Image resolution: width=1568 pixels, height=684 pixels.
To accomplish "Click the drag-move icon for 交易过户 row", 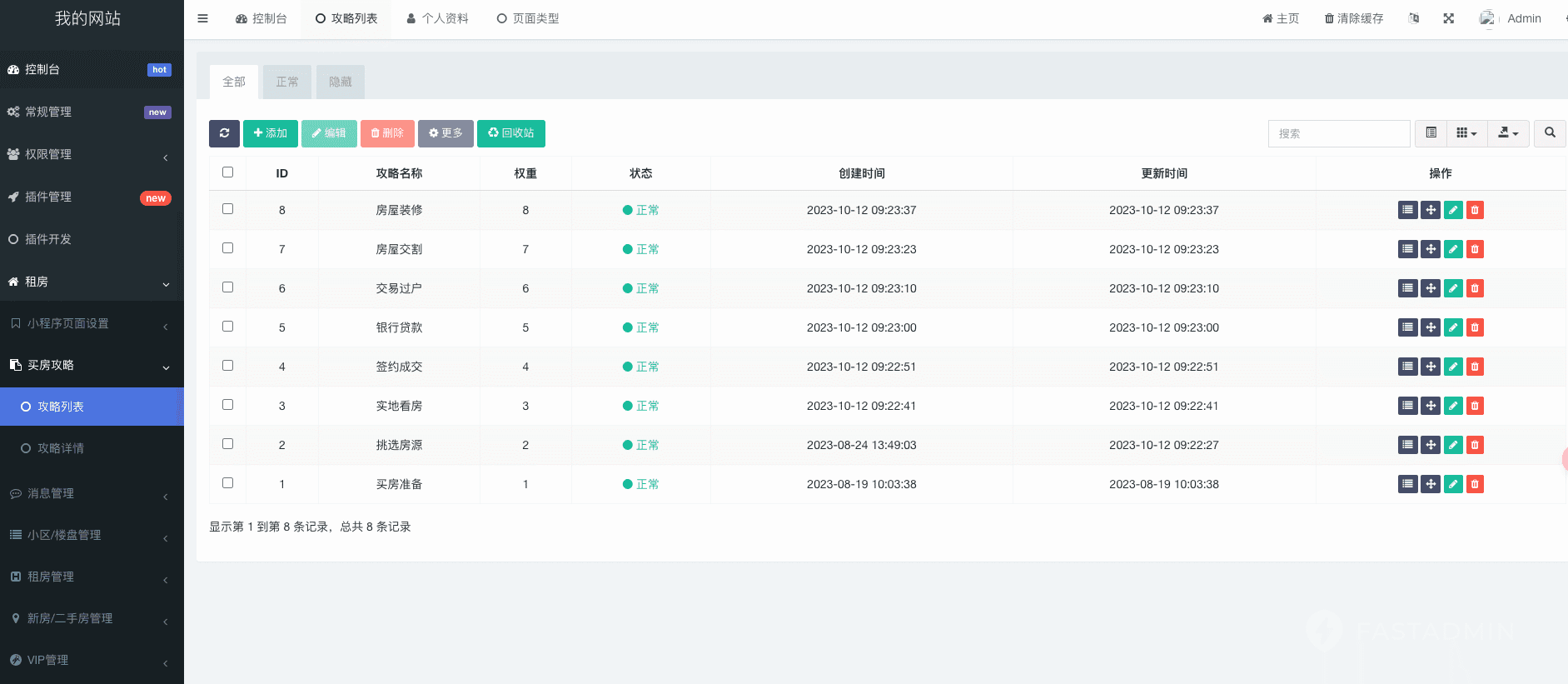I will (x=1431, y=288).
